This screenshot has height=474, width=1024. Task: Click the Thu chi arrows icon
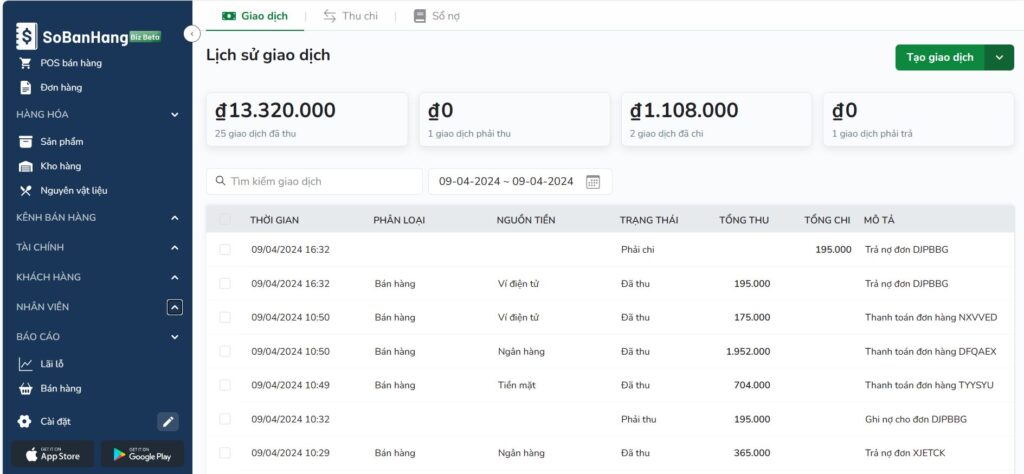tap(330, 16)
